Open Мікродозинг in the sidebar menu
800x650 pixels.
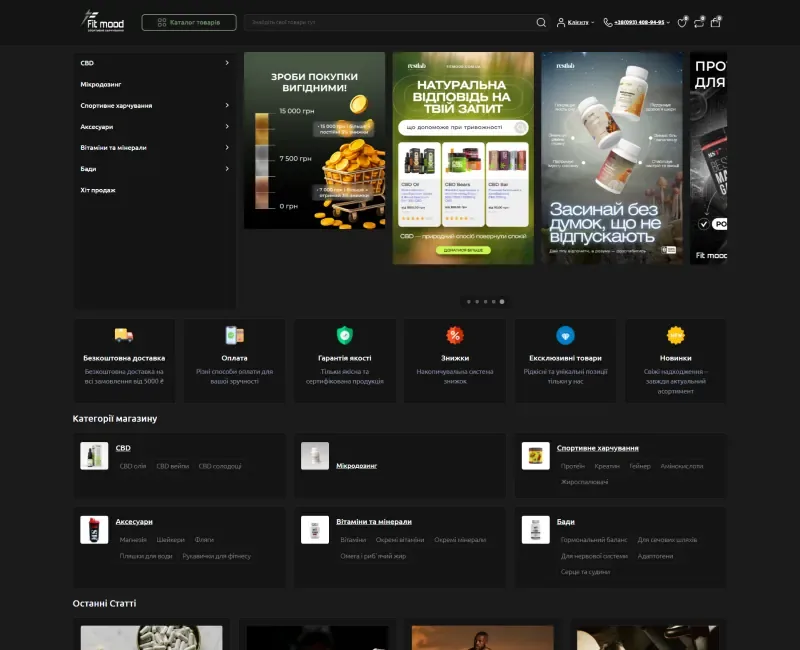pyautogui.click(x=101, y=84)
